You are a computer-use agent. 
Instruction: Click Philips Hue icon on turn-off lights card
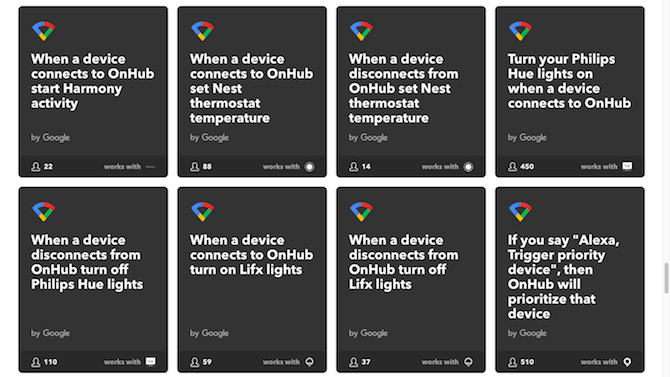pyautogui.click(x=150, y=362)
